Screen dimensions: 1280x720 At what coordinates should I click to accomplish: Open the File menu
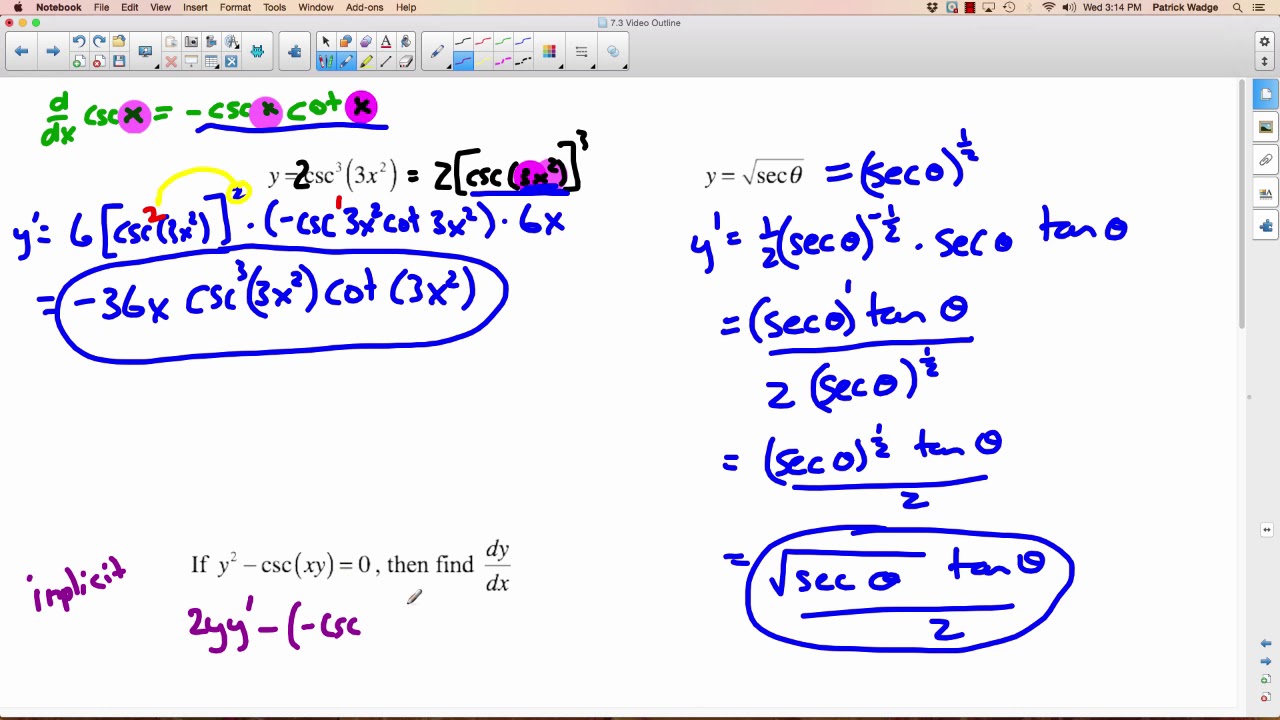[x=101, y=7]
